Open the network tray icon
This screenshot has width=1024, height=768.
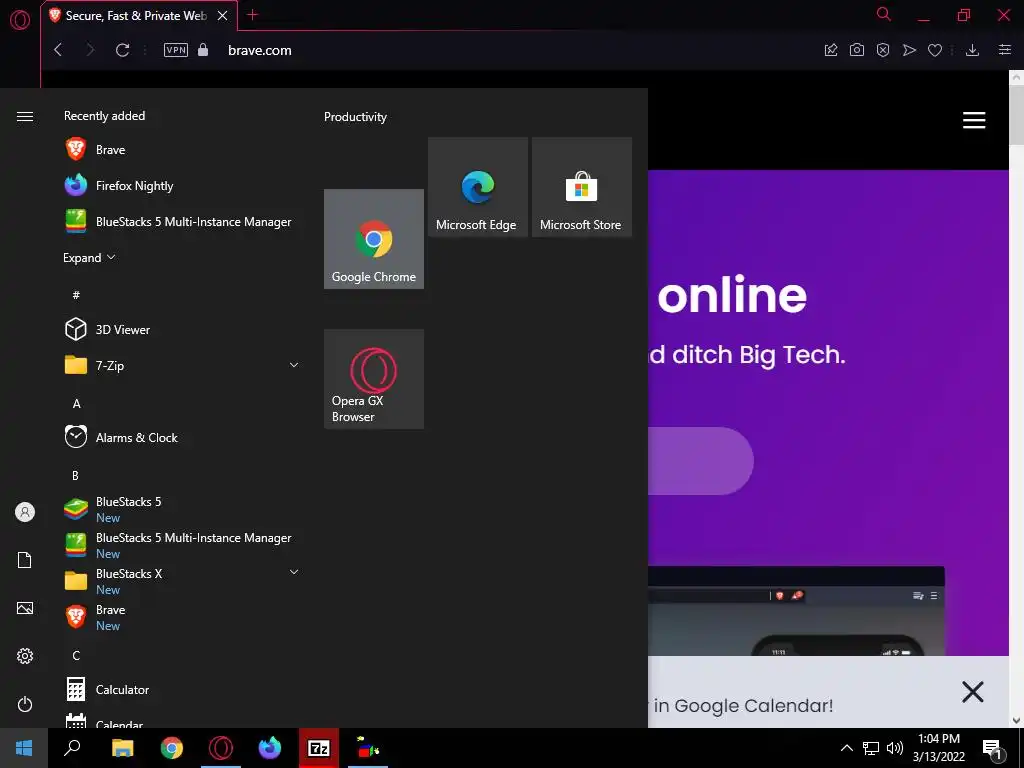tap(871, 748)
